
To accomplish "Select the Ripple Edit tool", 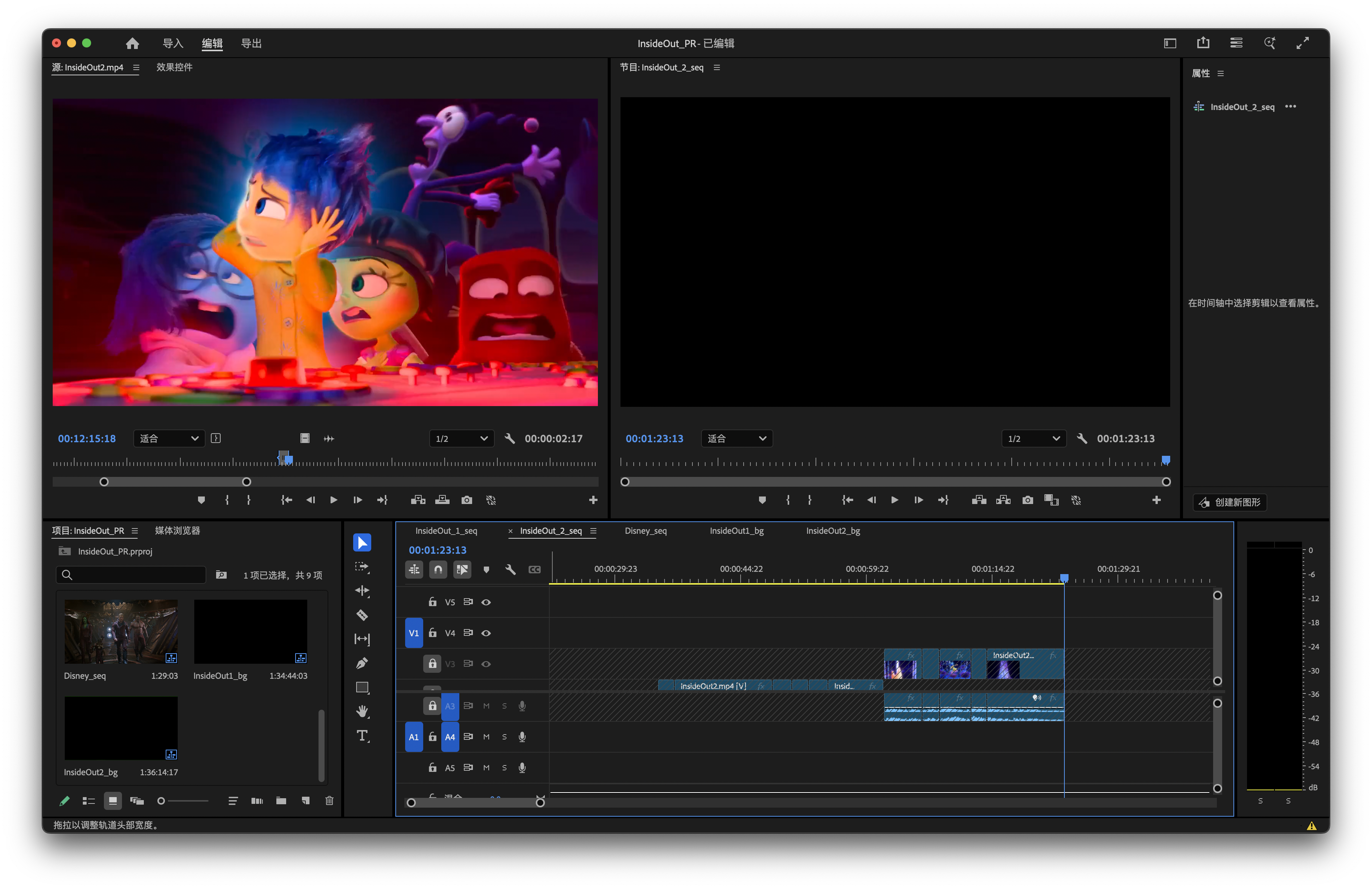I will (x=362, y=591).
